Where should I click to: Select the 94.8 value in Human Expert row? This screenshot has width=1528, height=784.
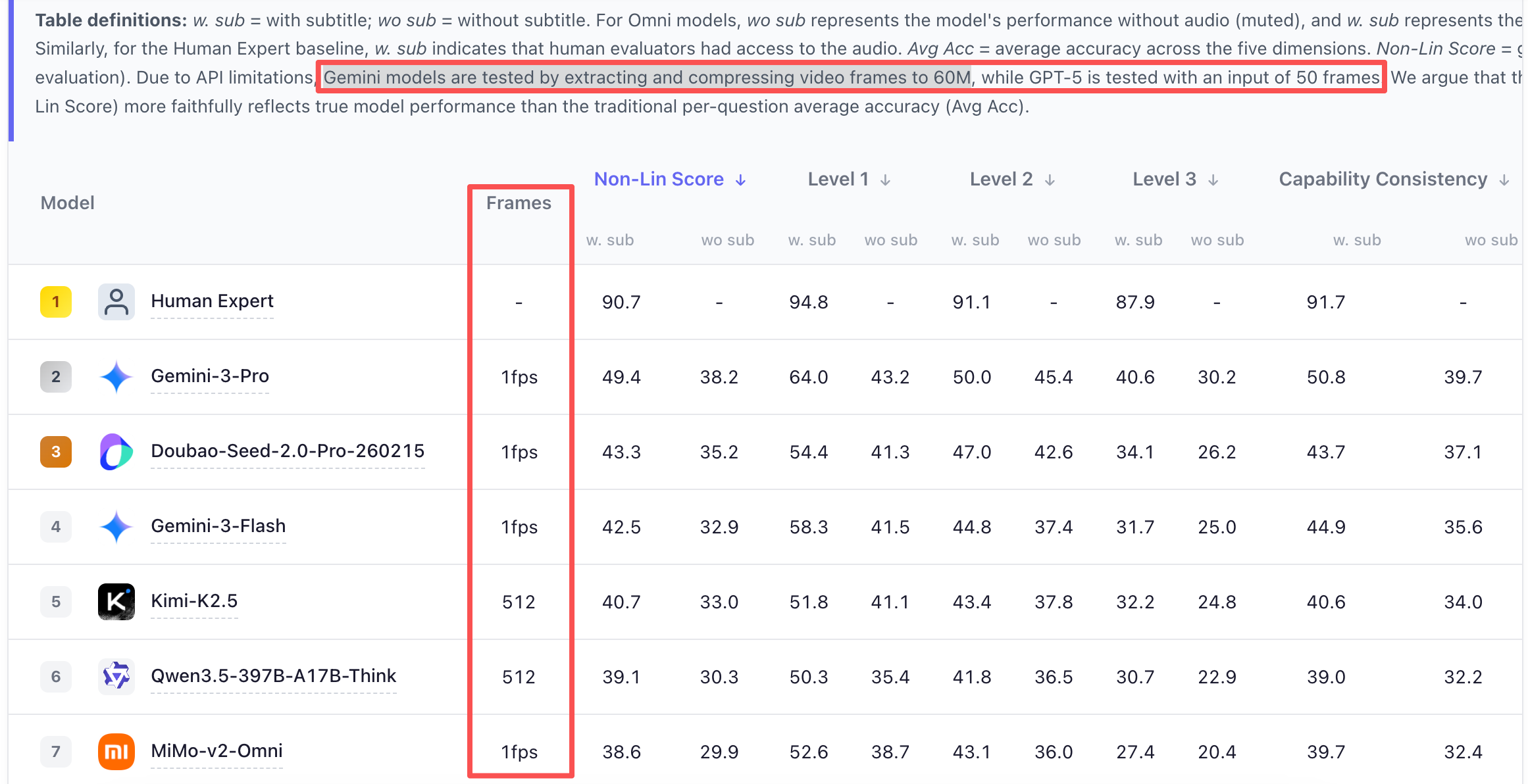809,303
